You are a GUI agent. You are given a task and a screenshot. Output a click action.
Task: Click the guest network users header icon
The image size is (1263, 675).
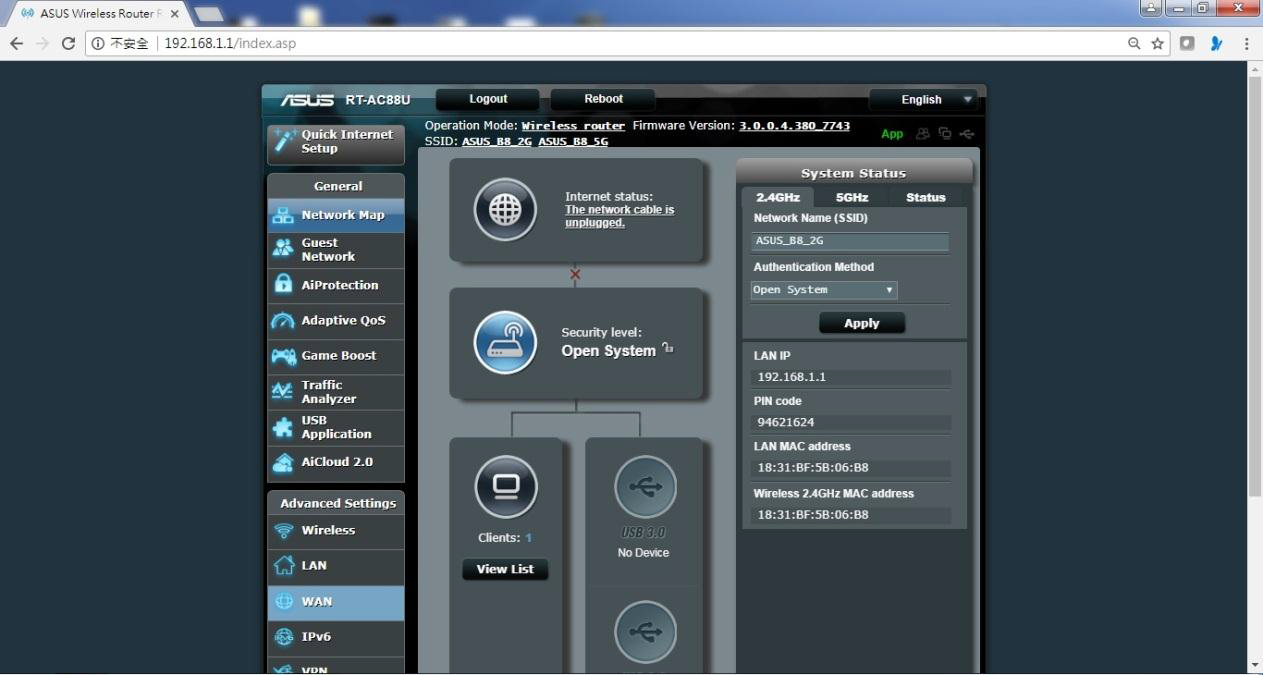point(923,133)
